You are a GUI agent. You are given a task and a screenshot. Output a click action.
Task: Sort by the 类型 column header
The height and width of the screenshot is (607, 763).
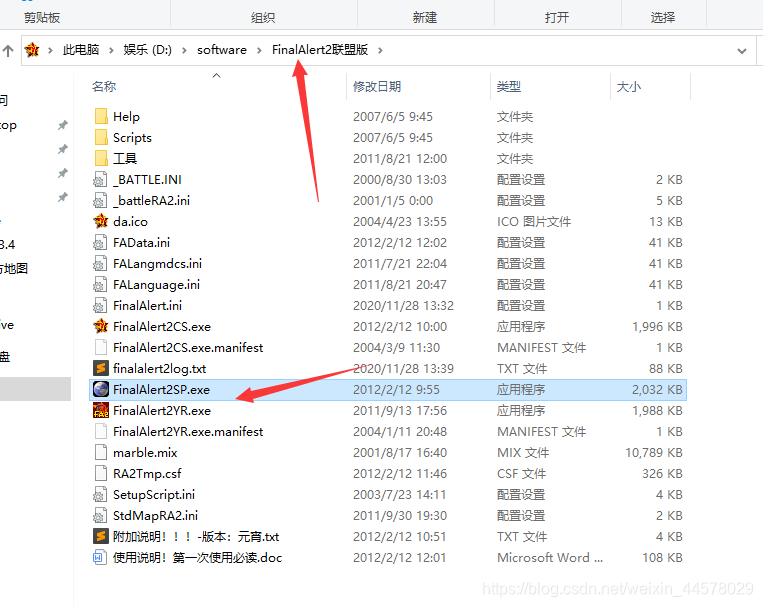[509, 87]
